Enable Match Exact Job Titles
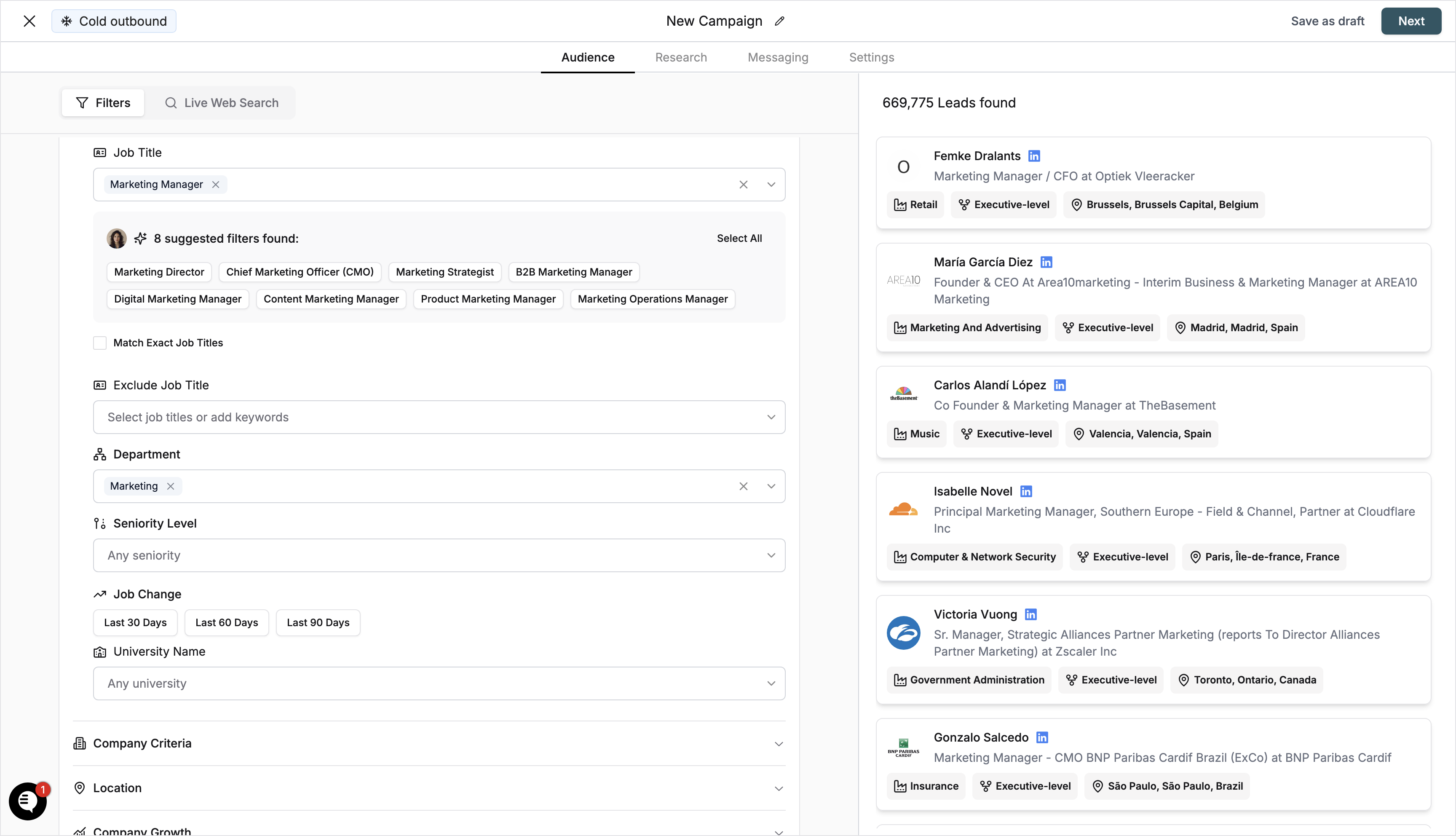The height and width of the screenshot is (836, 1456). 99,342
